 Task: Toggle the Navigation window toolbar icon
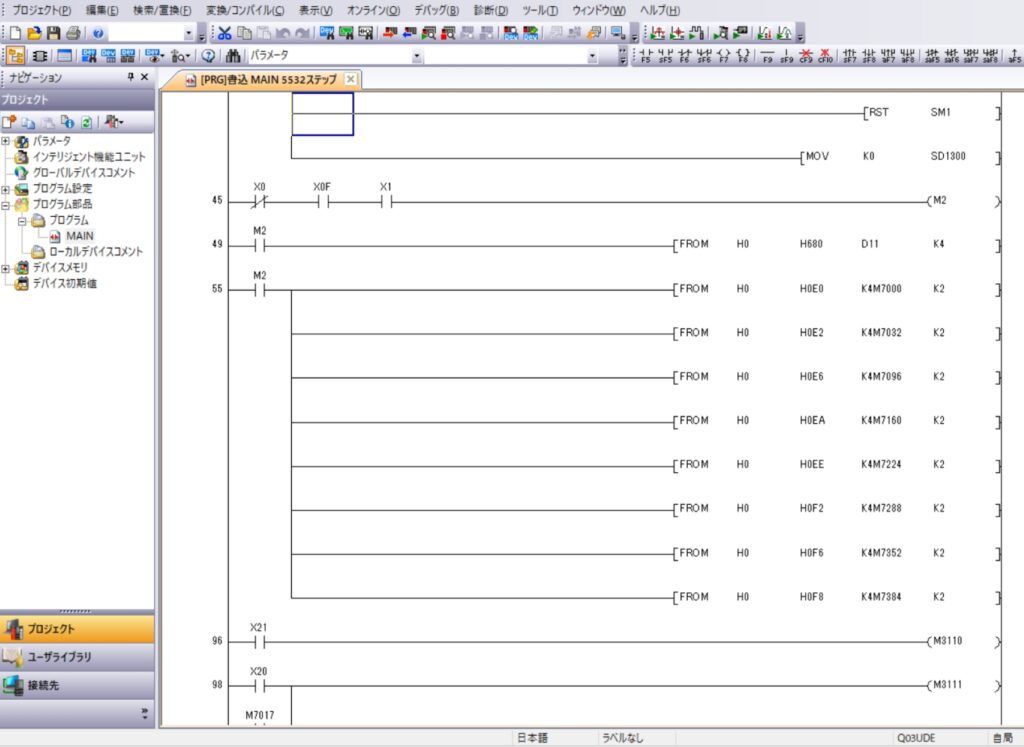click(x=16, y=56)
